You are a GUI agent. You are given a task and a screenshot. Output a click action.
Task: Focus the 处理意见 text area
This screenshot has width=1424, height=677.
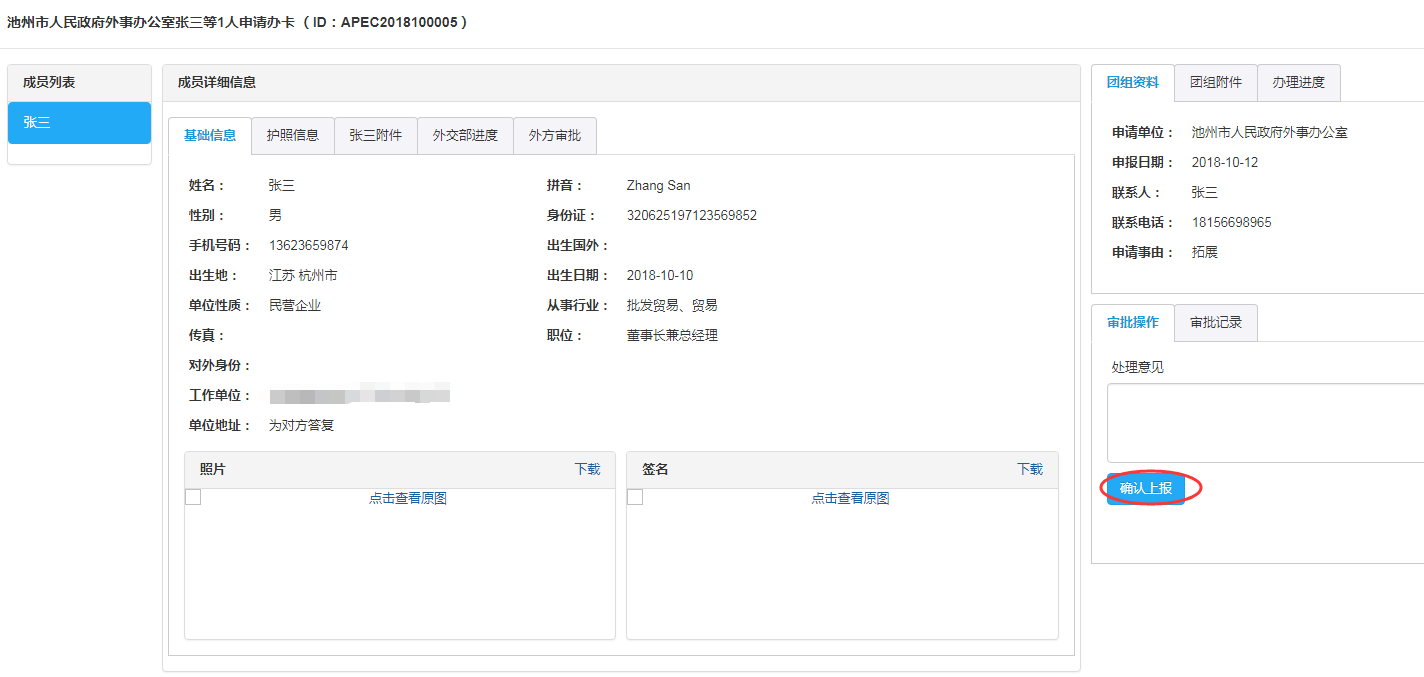point(1265,423)
